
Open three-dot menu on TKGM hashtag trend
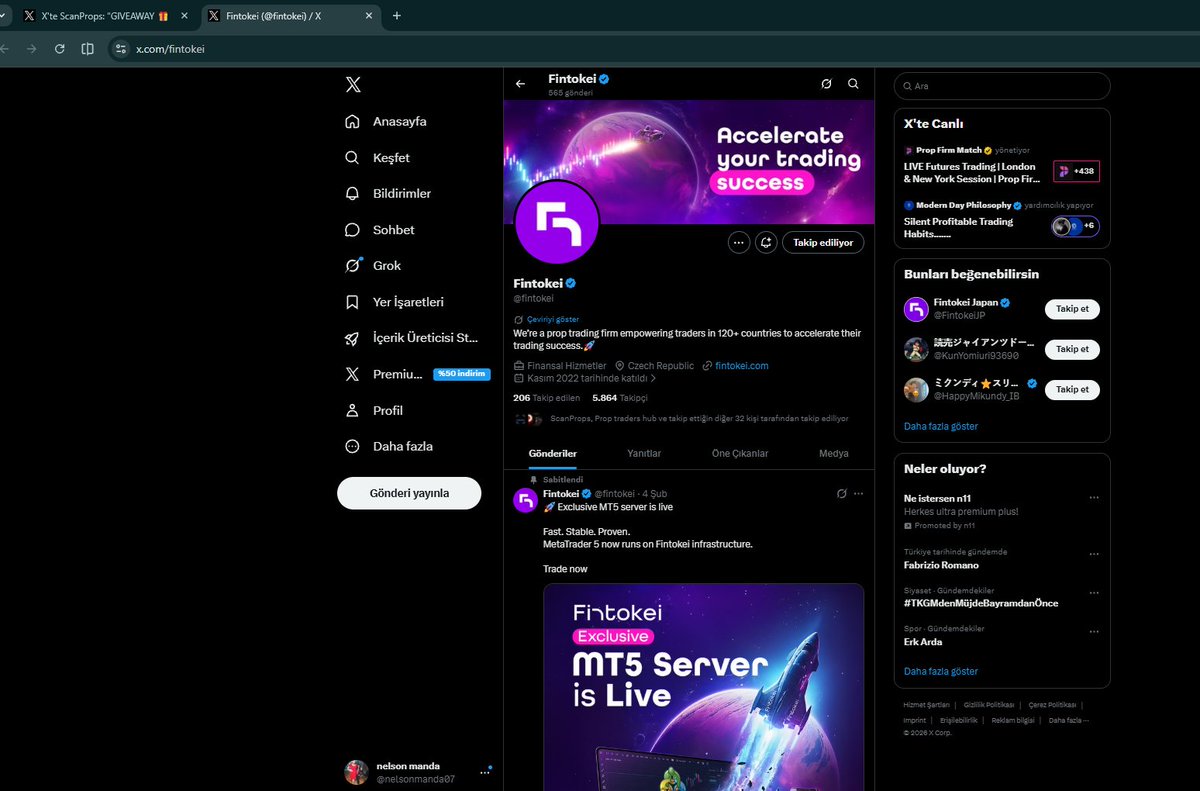point(1093,592)
